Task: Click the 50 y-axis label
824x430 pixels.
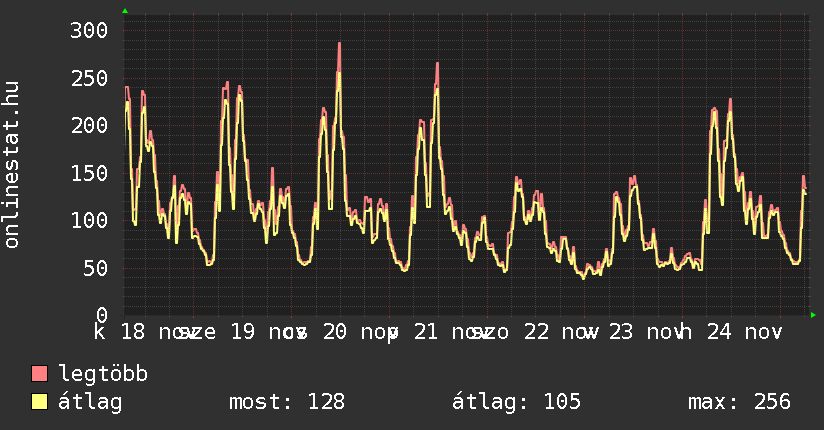Action: tap(94, 268)
